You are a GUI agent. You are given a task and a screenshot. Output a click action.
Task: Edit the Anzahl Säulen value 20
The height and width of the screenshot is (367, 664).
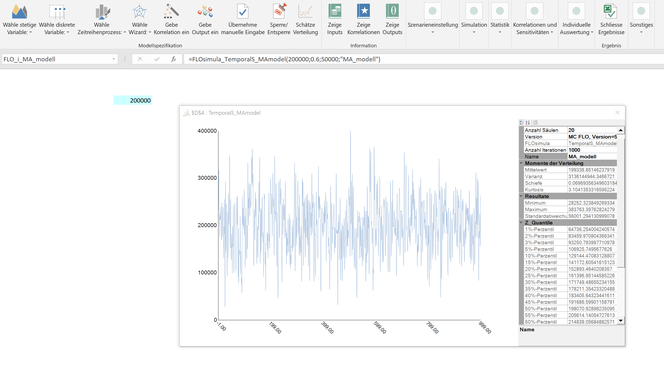pos(592,130)
